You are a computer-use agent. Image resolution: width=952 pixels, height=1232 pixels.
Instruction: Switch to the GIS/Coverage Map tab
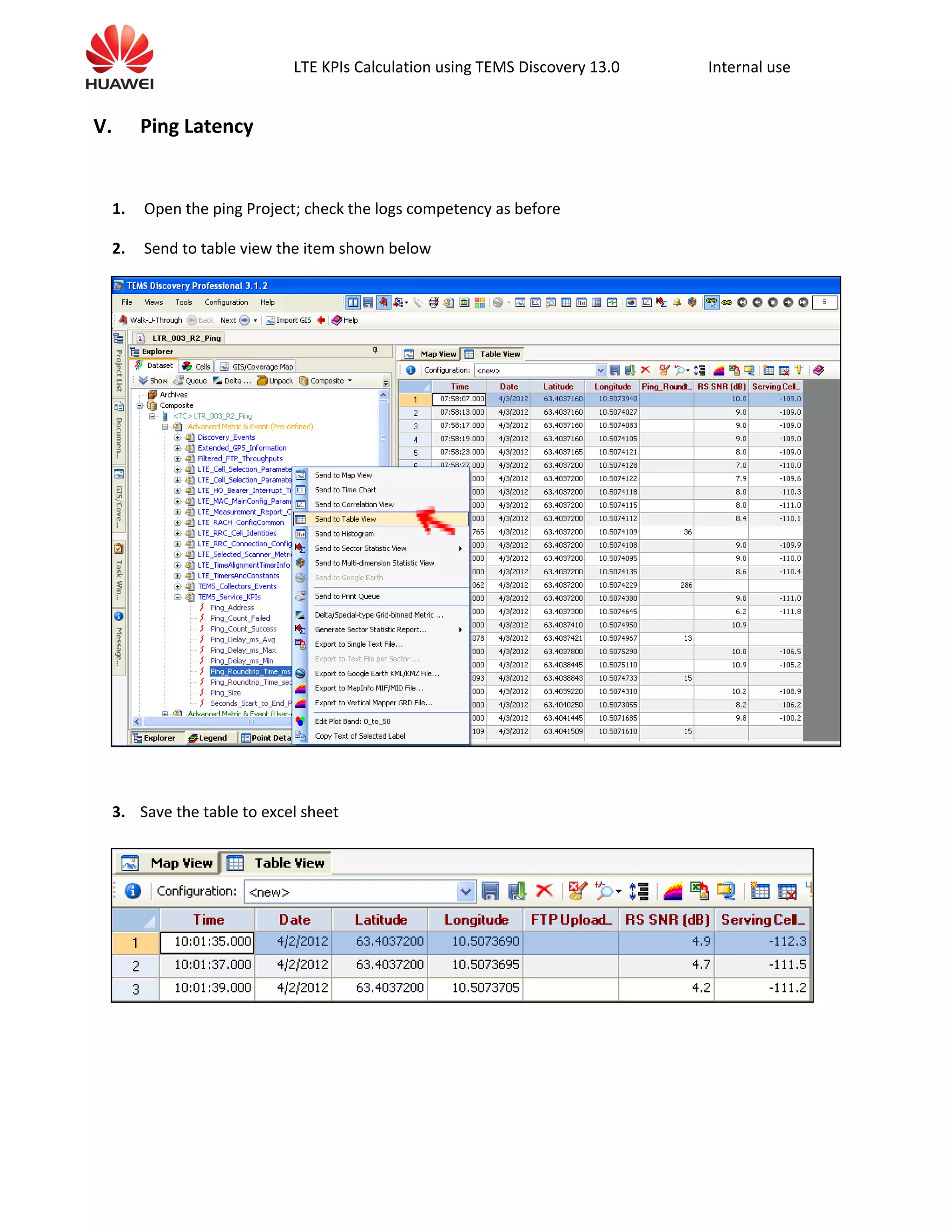point(257,367)
